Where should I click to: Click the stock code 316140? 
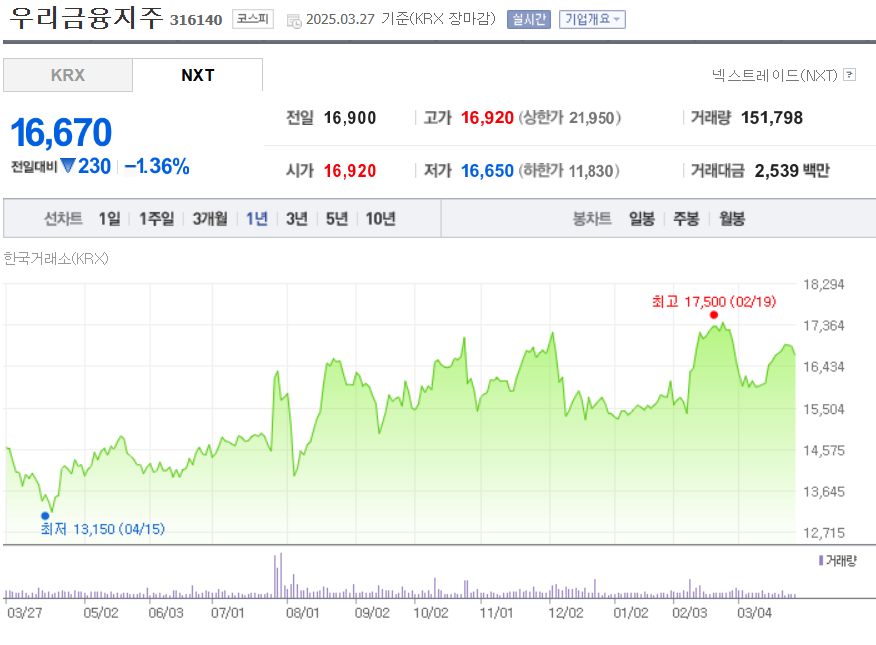click(196, 20)
